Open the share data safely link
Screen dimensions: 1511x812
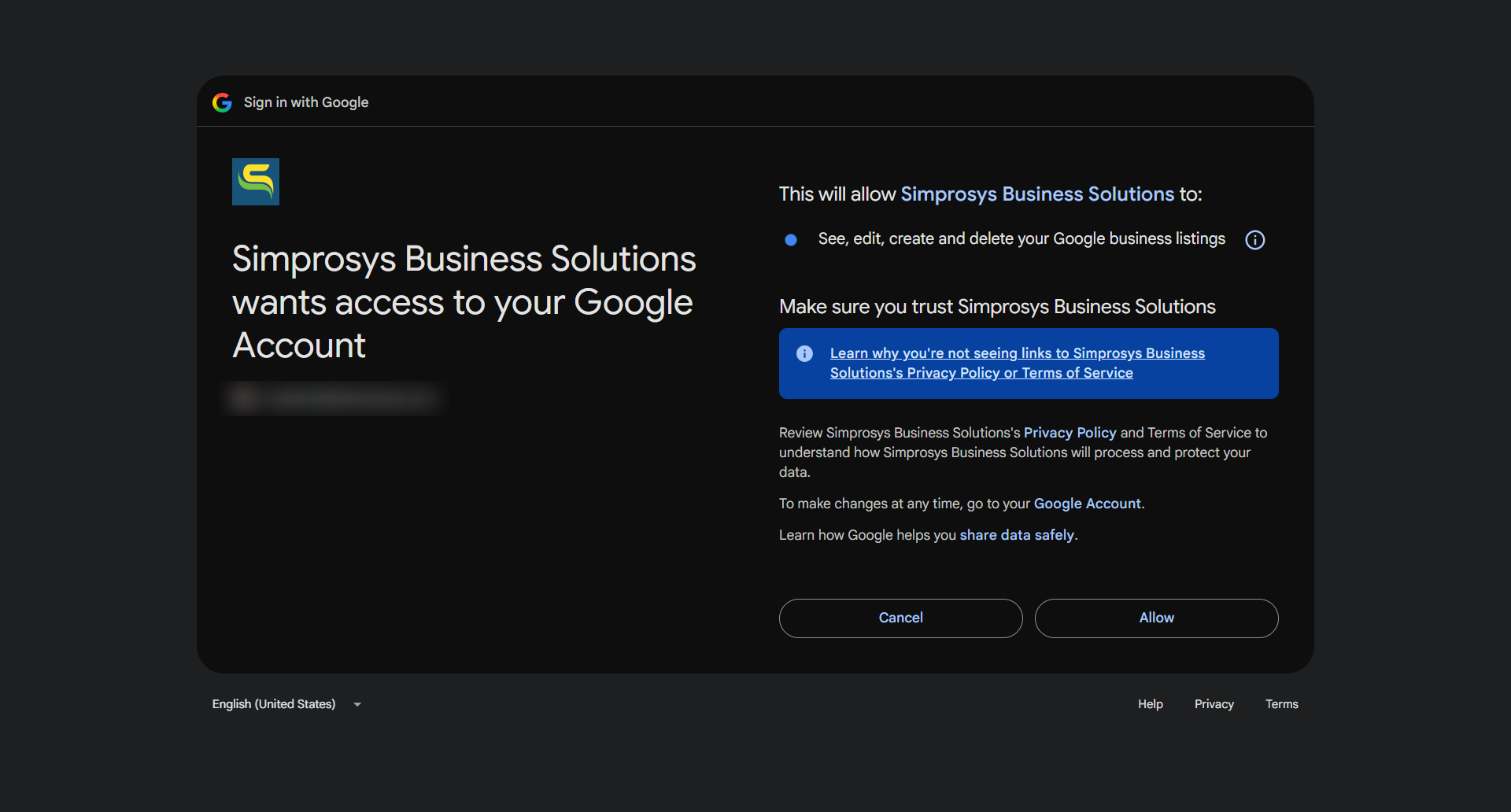[x=1017, y=535]
